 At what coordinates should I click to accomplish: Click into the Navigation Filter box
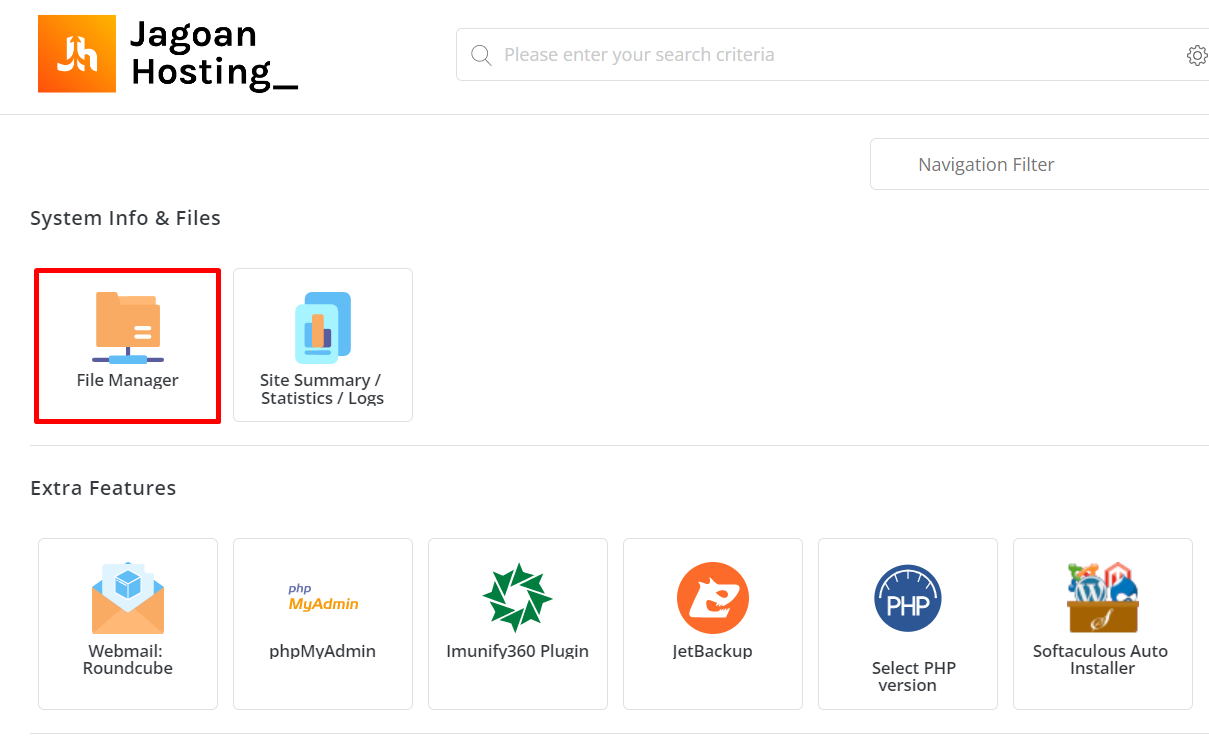(1040, 164)
